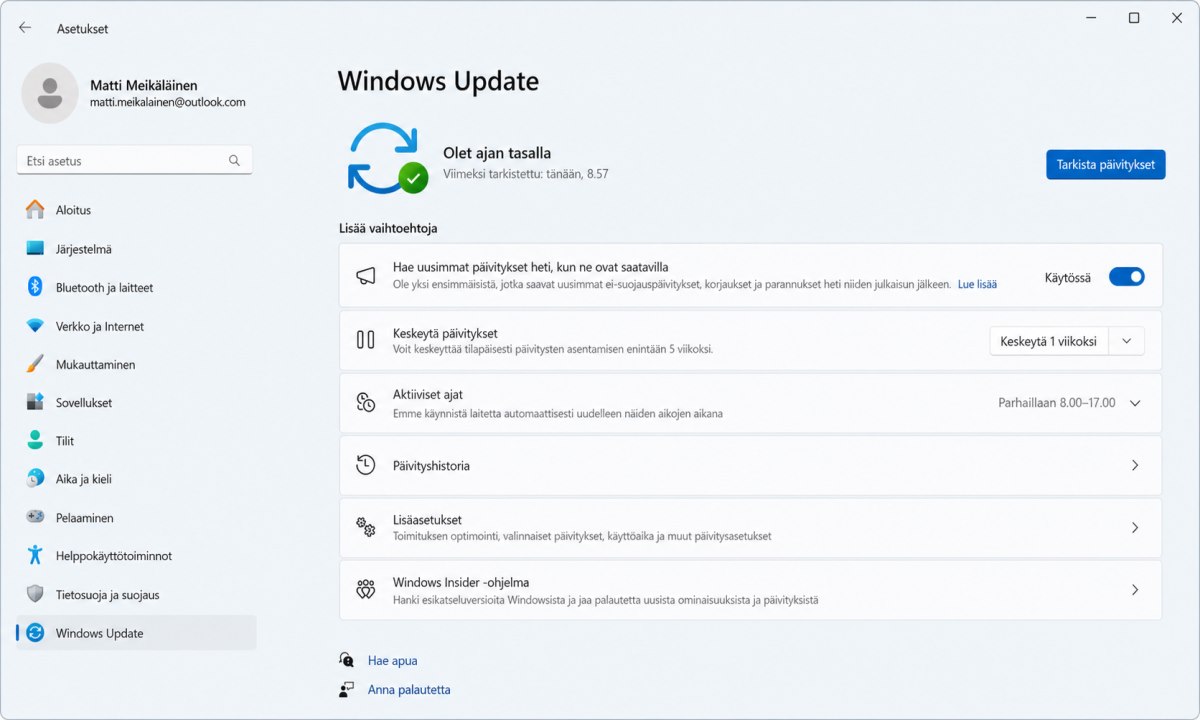Click the Windows Update sidebar sync icon
This screenshot has height=720, width=1200.
(x=35, y=632)
